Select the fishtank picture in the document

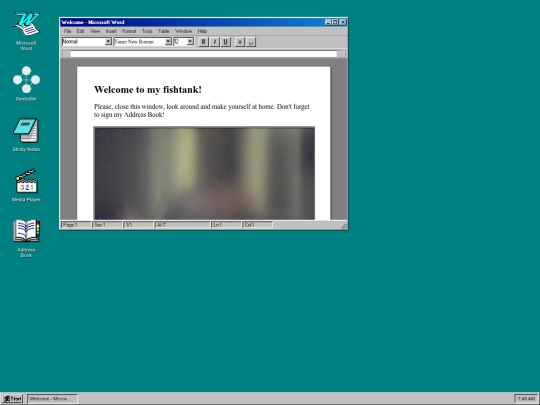click(204, 173)
